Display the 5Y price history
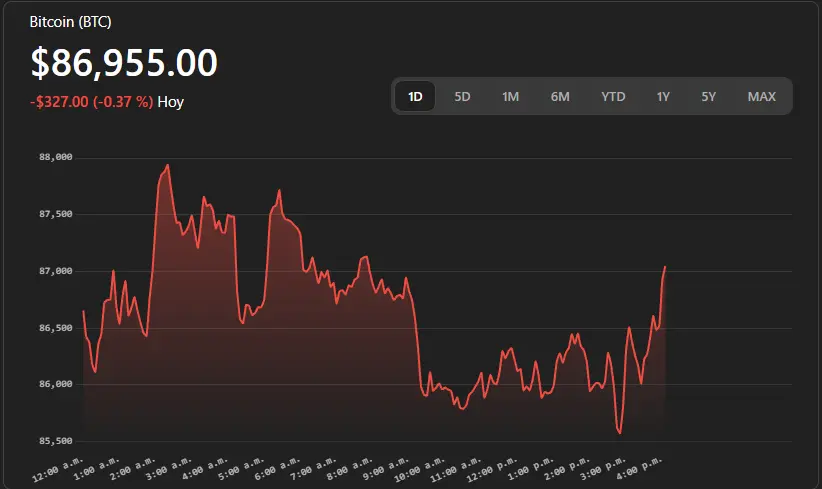Image resolution: width=822 pixels, height=489 pixels. pyautogui.click(x=709, y=97)
